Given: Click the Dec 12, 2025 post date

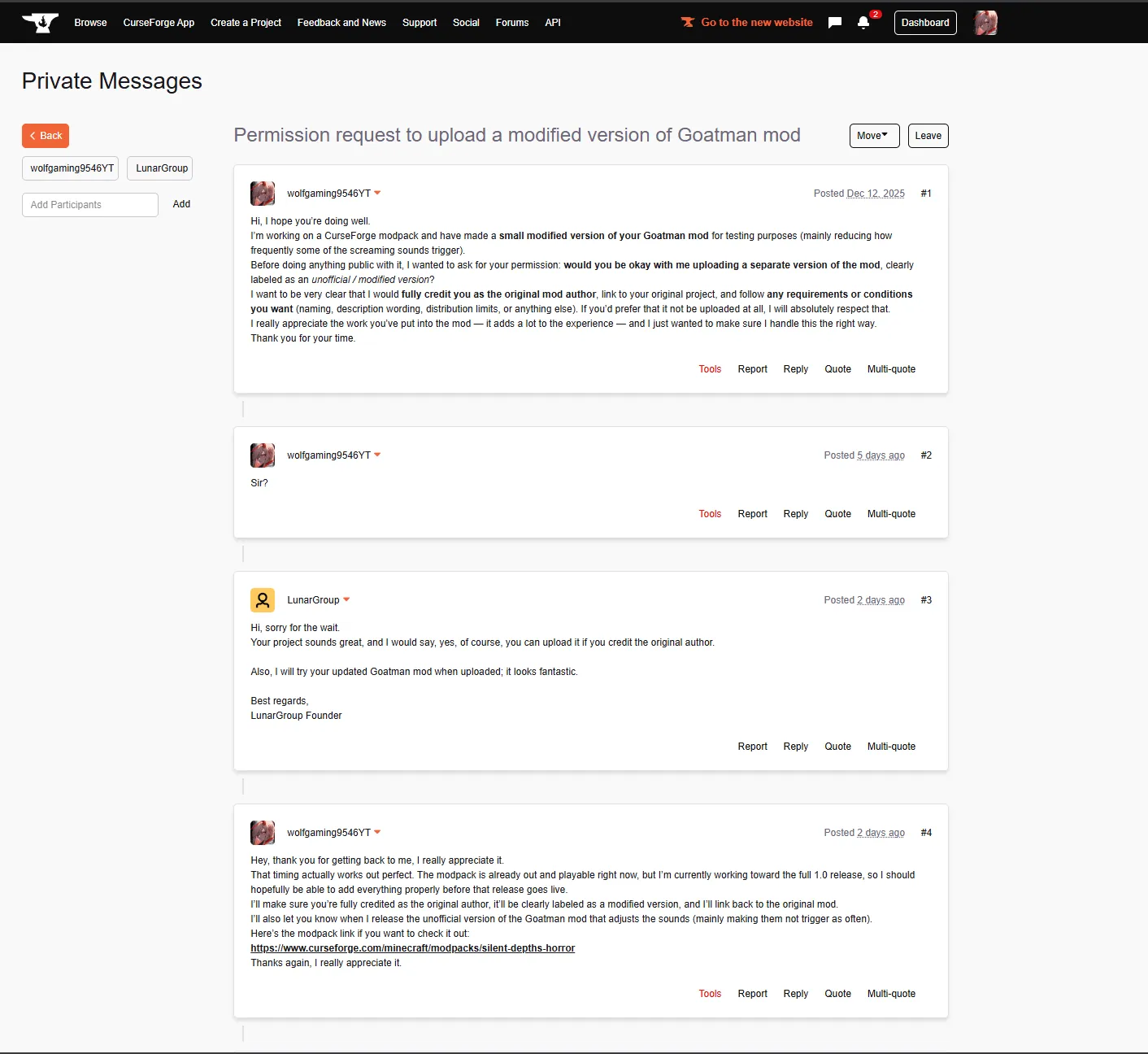Looking at the screenshot, I should (x=876, y=194).
